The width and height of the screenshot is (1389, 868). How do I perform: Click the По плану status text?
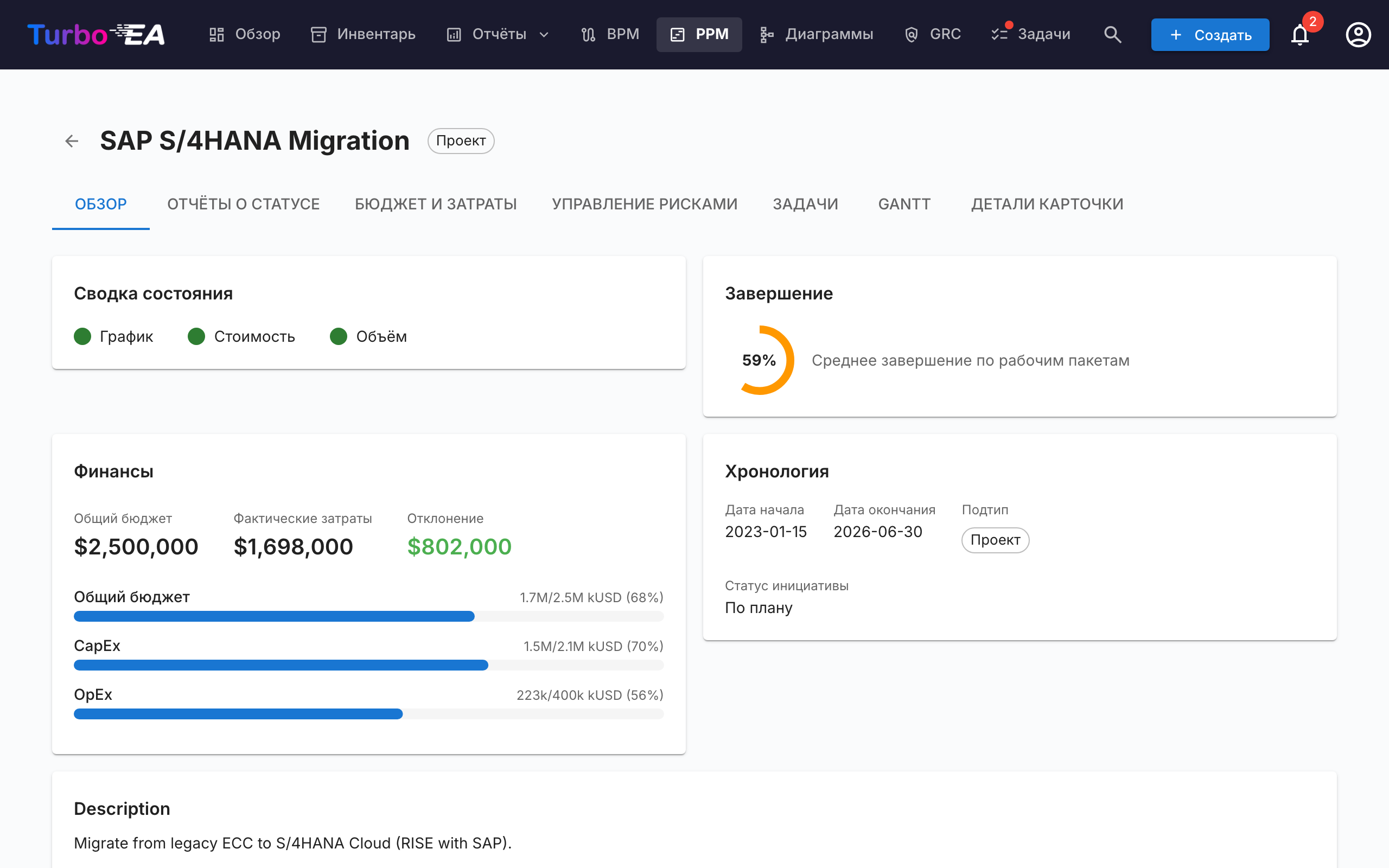point(758,608)
